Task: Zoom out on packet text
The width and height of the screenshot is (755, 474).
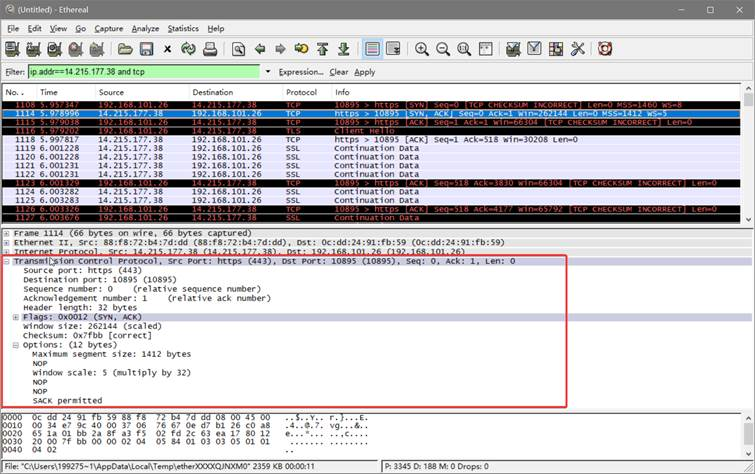Action: (x=443, y=49)
